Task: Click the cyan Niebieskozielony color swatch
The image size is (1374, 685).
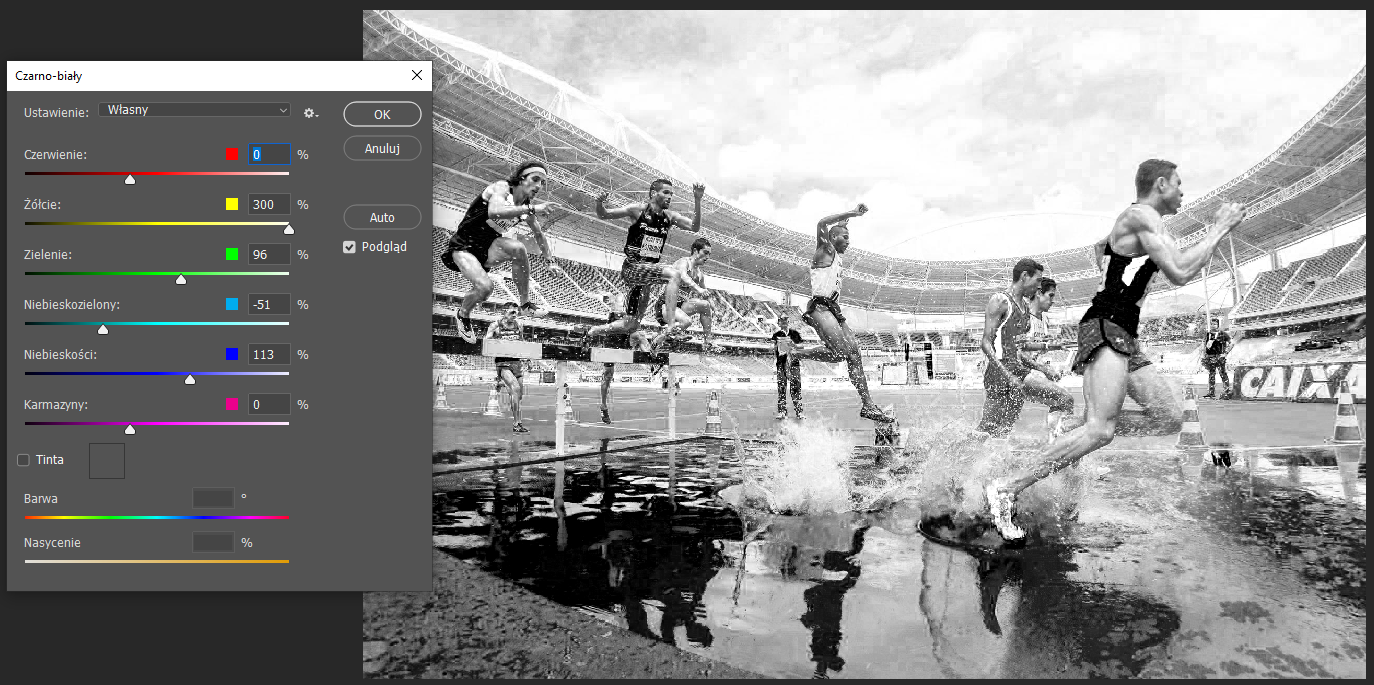Action: pos(232,304)
